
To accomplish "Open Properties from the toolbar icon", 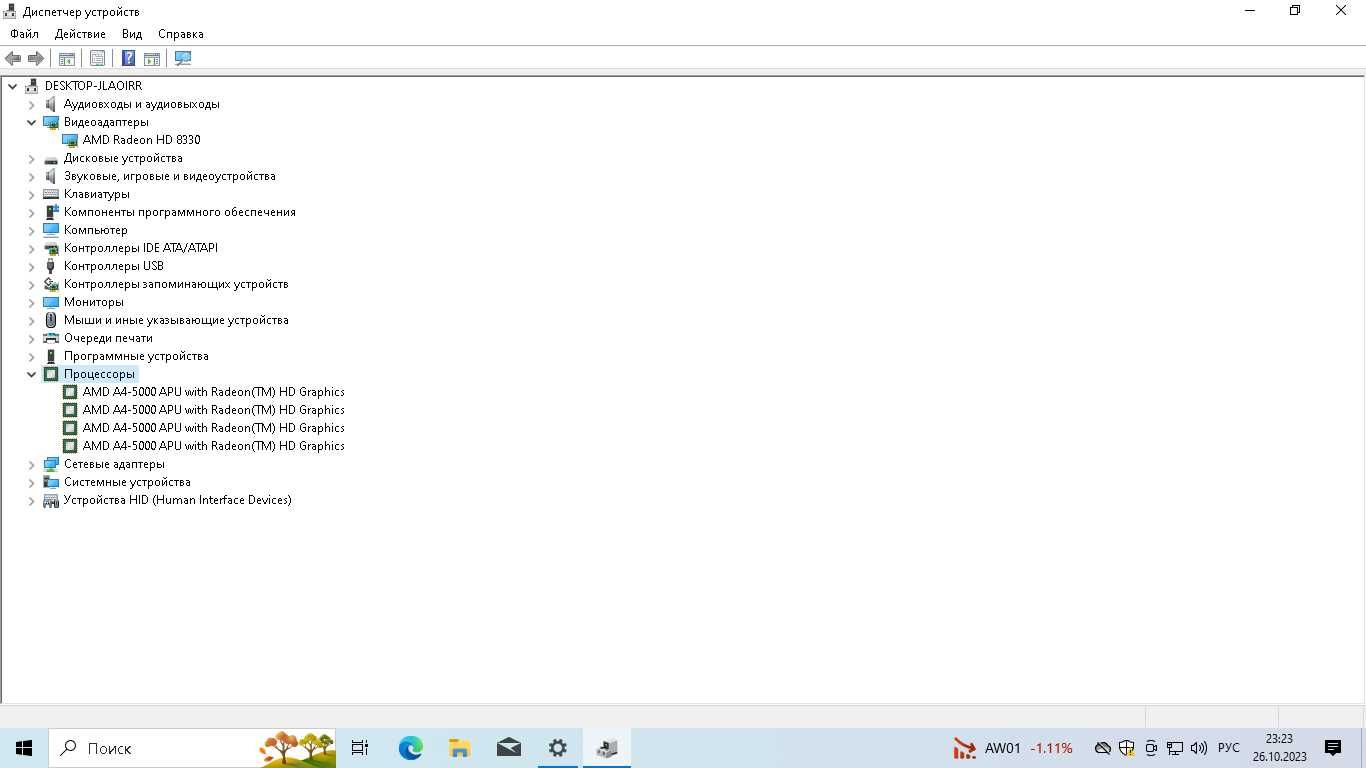I will coord(97,59).
